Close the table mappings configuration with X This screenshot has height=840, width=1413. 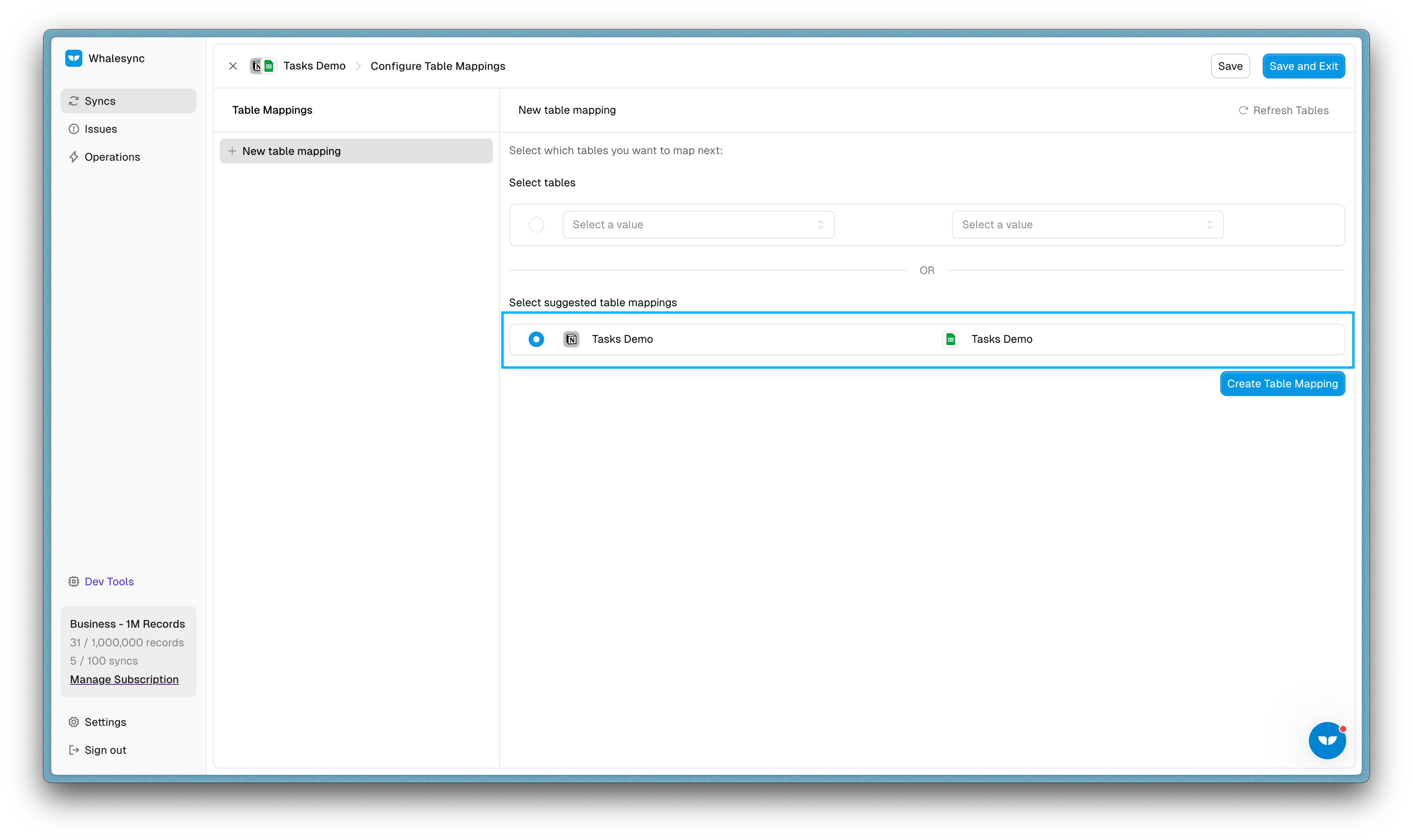coord(233,66)
